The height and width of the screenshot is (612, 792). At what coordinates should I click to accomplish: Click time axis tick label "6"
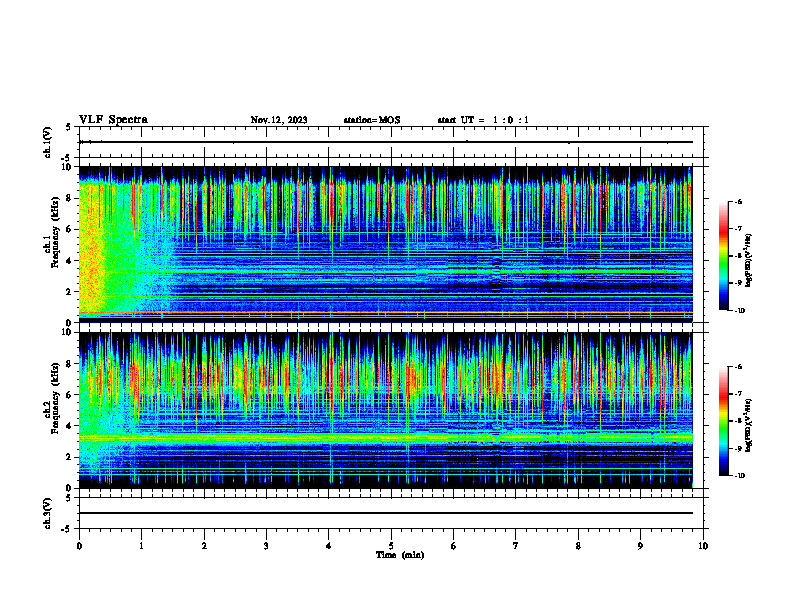(x=454, y=546)
